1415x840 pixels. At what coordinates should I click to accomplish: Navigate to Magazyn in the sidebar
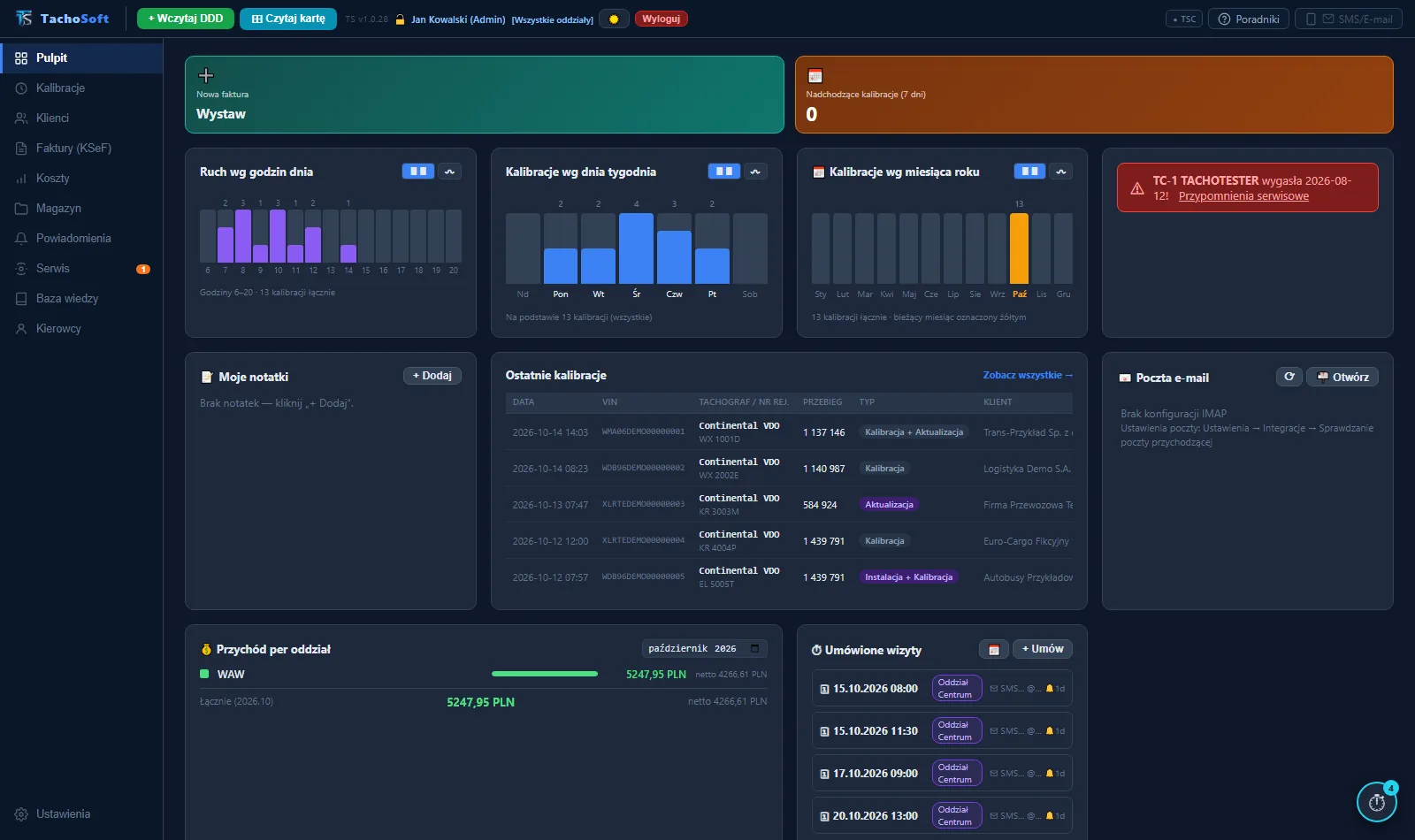point(81,209)
